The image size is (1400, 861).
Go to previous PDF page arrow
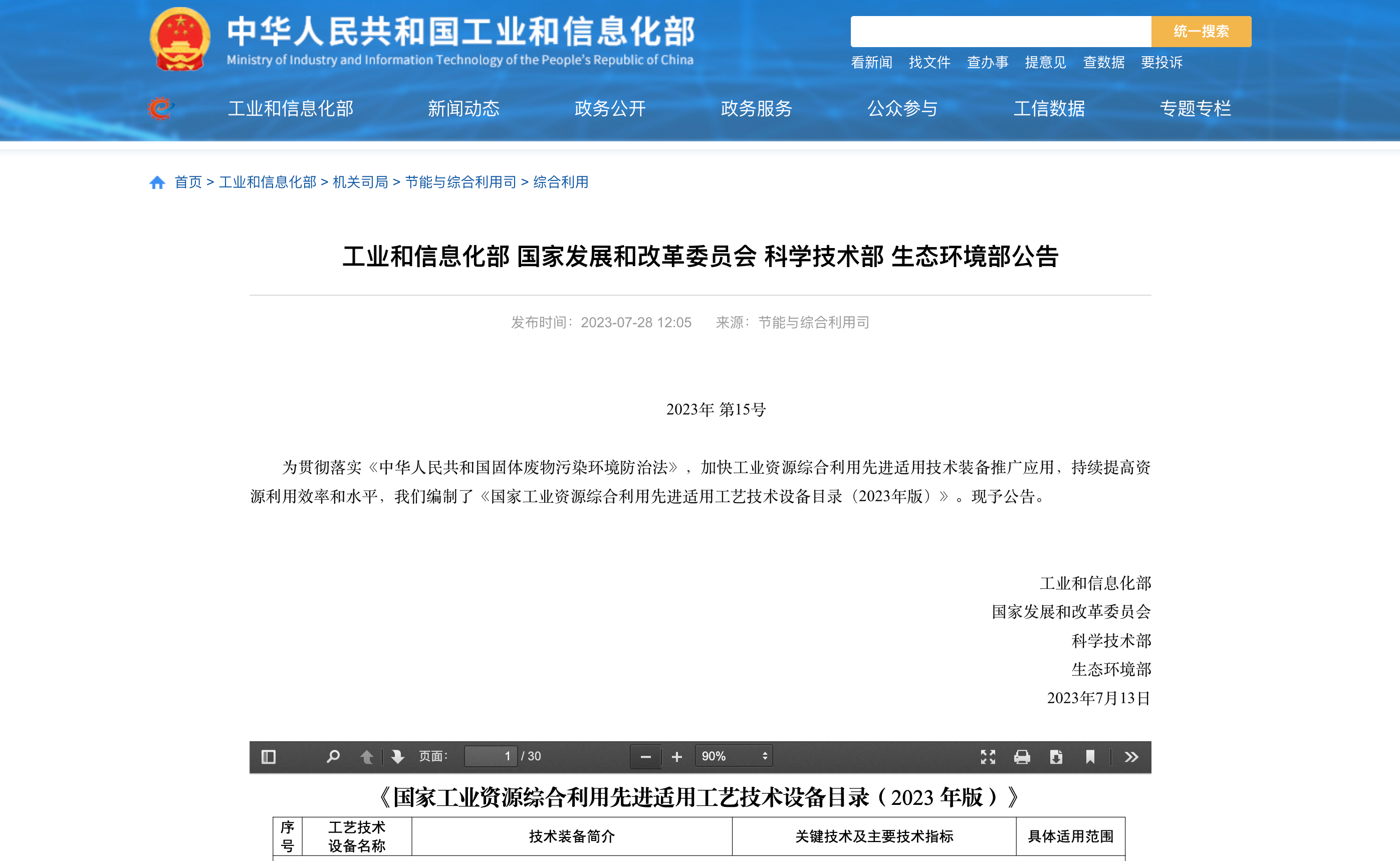coord(367,756)
